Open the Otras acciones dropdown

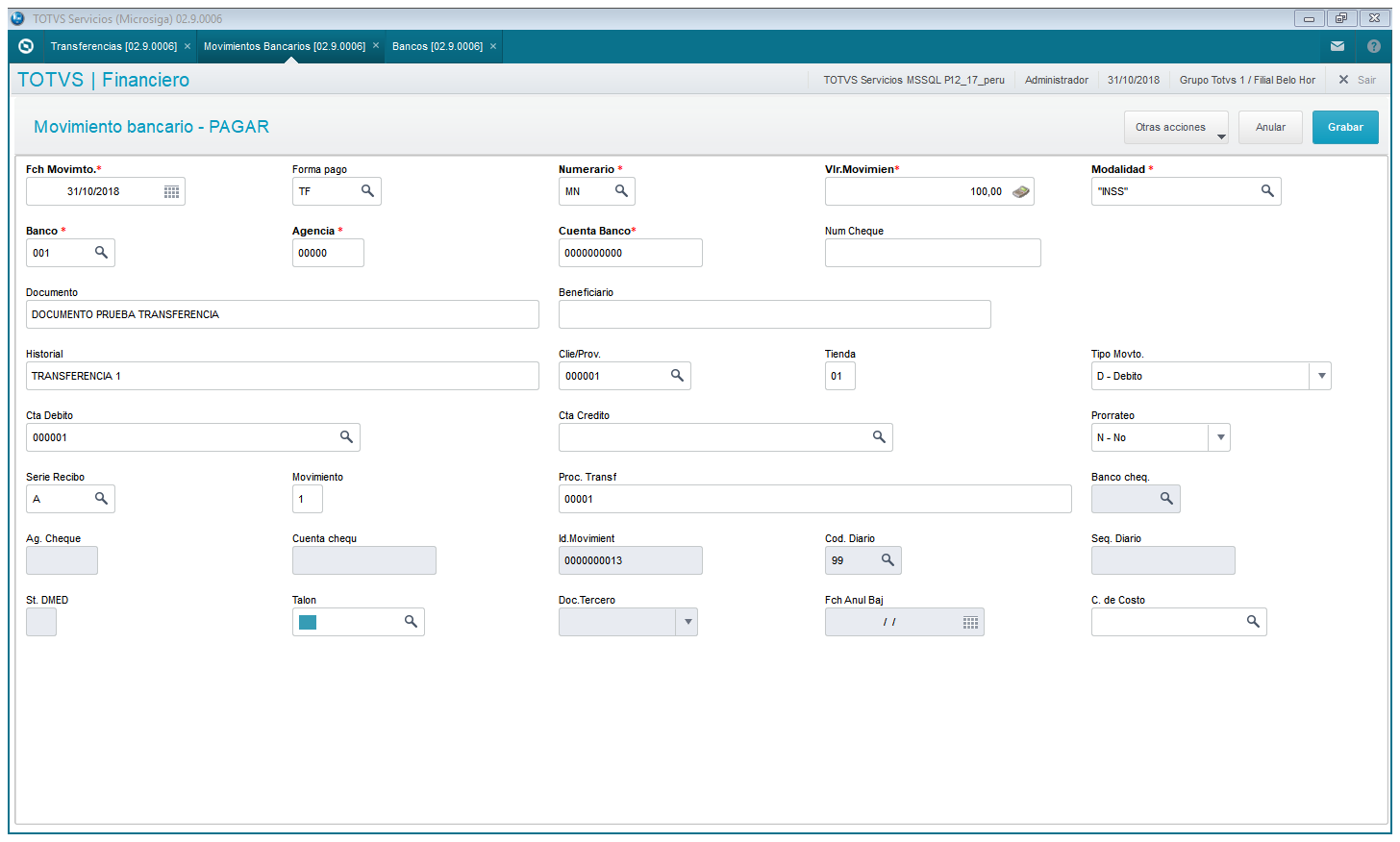tap(1177, 127)
